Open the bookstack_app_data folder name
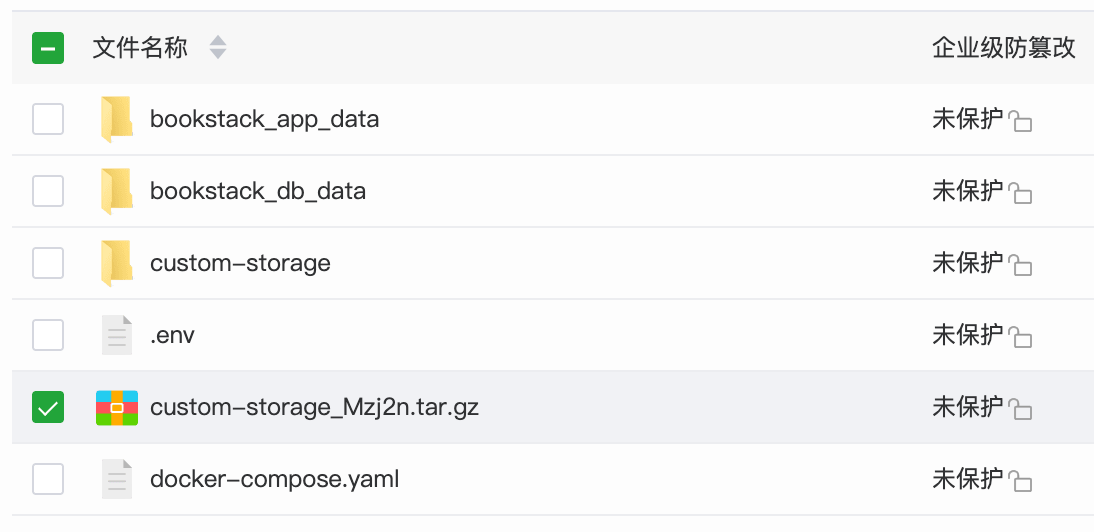Viewport: 1094px width, 532px height. coord(264,120)
